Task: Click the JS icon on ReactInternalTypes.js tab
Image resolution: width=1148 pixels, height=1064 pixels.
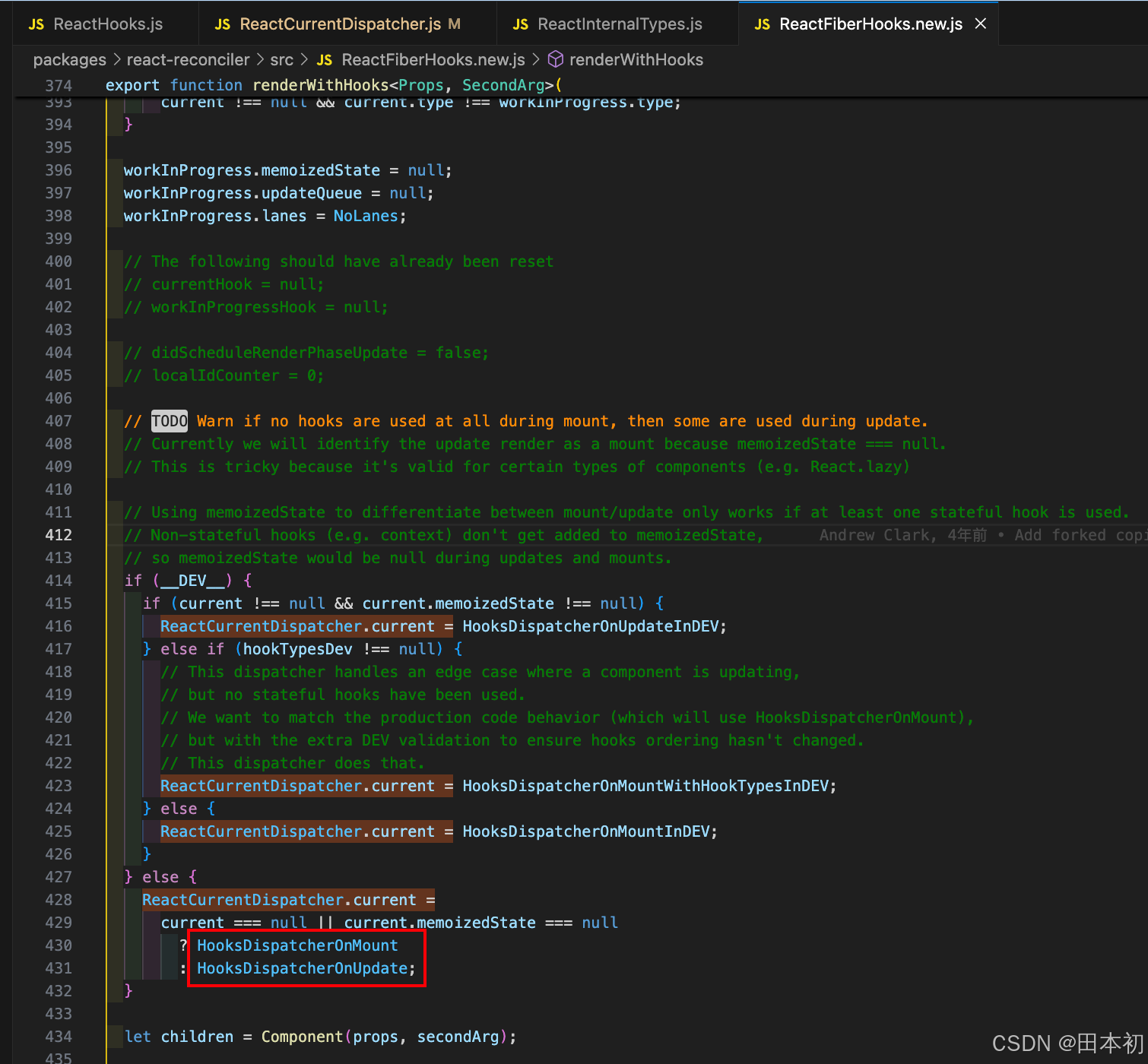Action: coord(521,24)
